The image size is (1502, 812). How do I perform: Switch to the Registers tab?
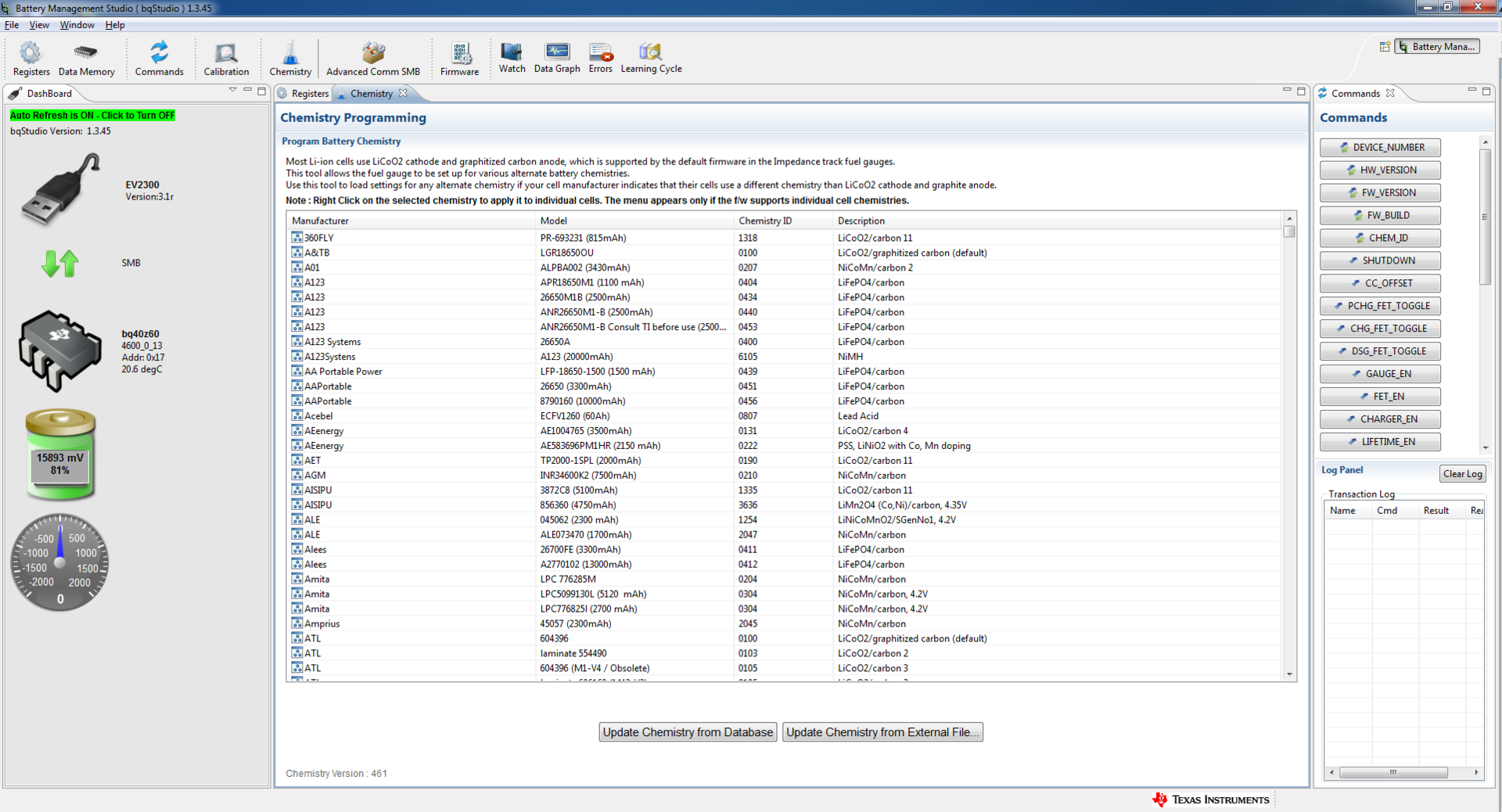click(x=304, y=93)
